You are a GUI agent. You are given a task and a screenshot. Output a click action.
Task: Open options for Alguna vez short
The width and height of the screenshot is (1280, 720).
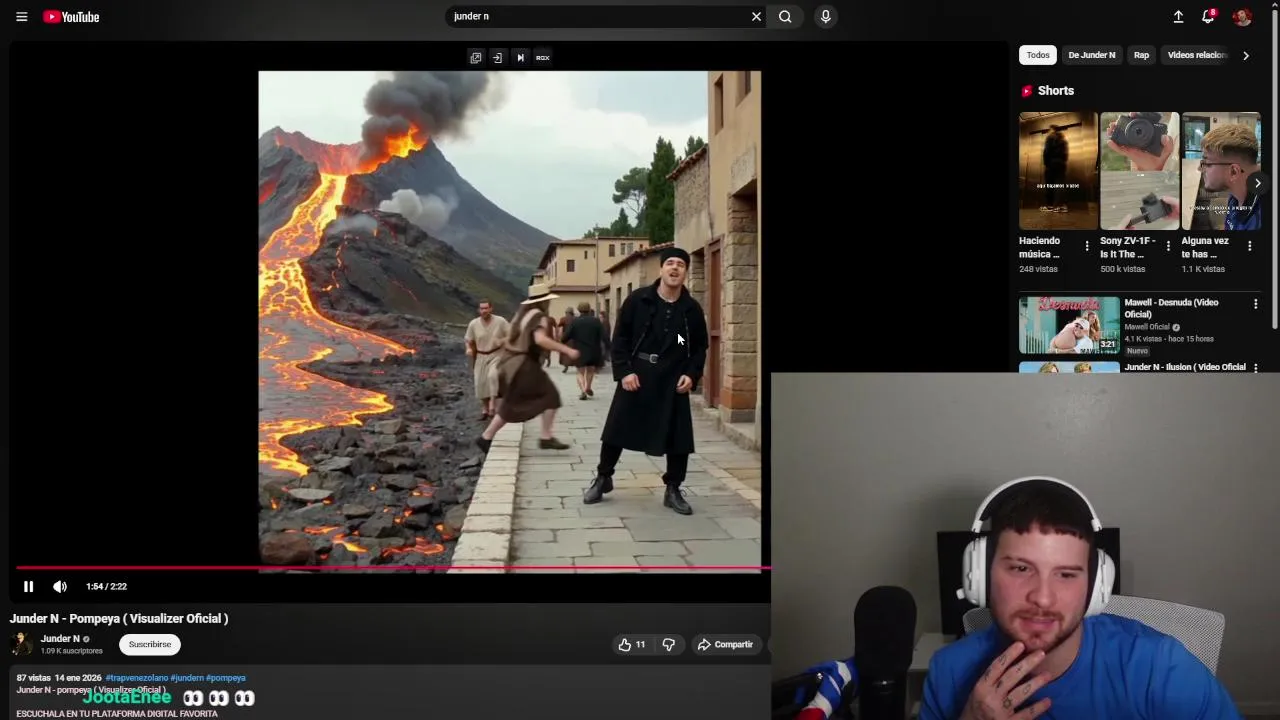coord(1249,246)
